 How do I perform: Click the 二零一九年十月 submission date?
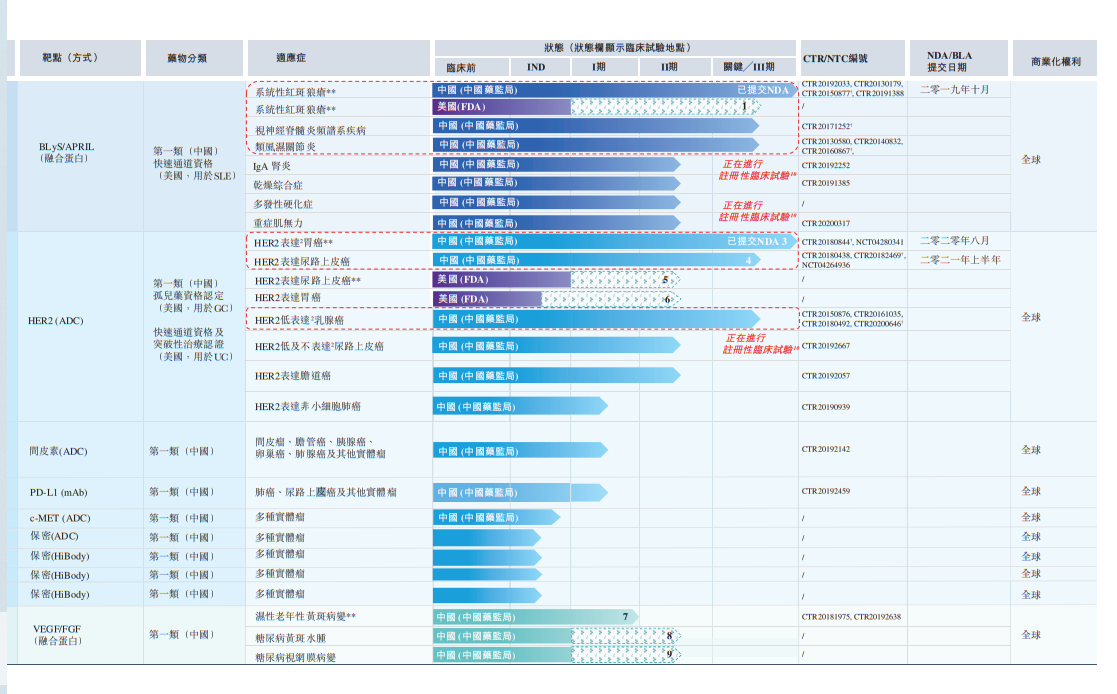click(954, 90)
